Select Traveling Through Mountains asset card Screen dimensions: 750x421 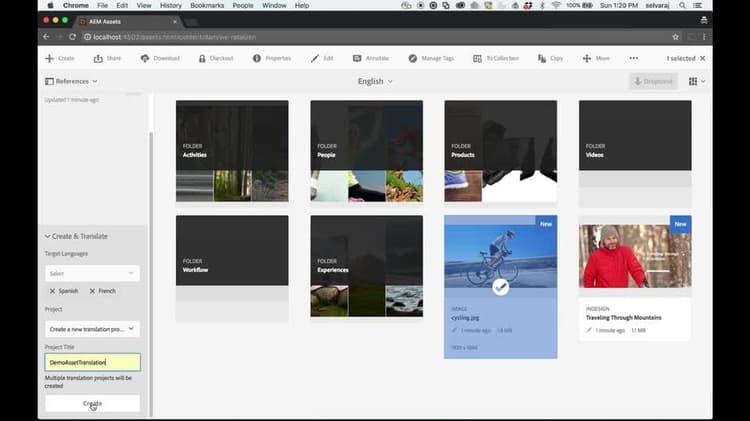point(635,278)
